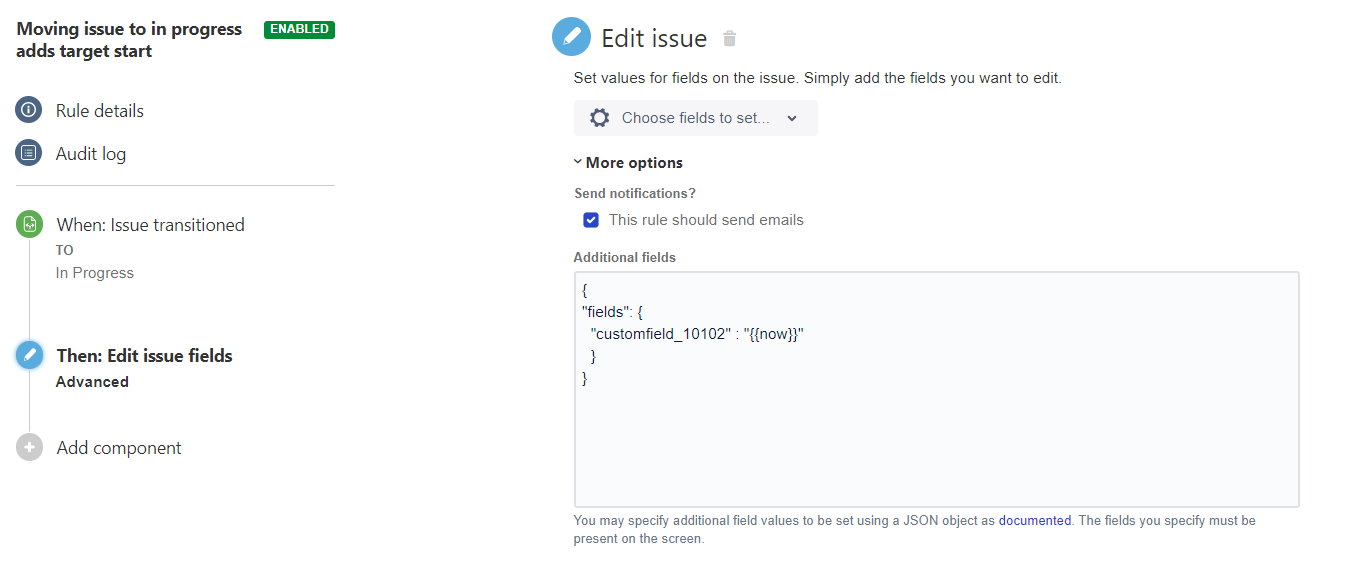Click the Add component label
Image resolution: width=1360 pixels, height=565 pixels.
pyautogui.click(x=119, y=448)
